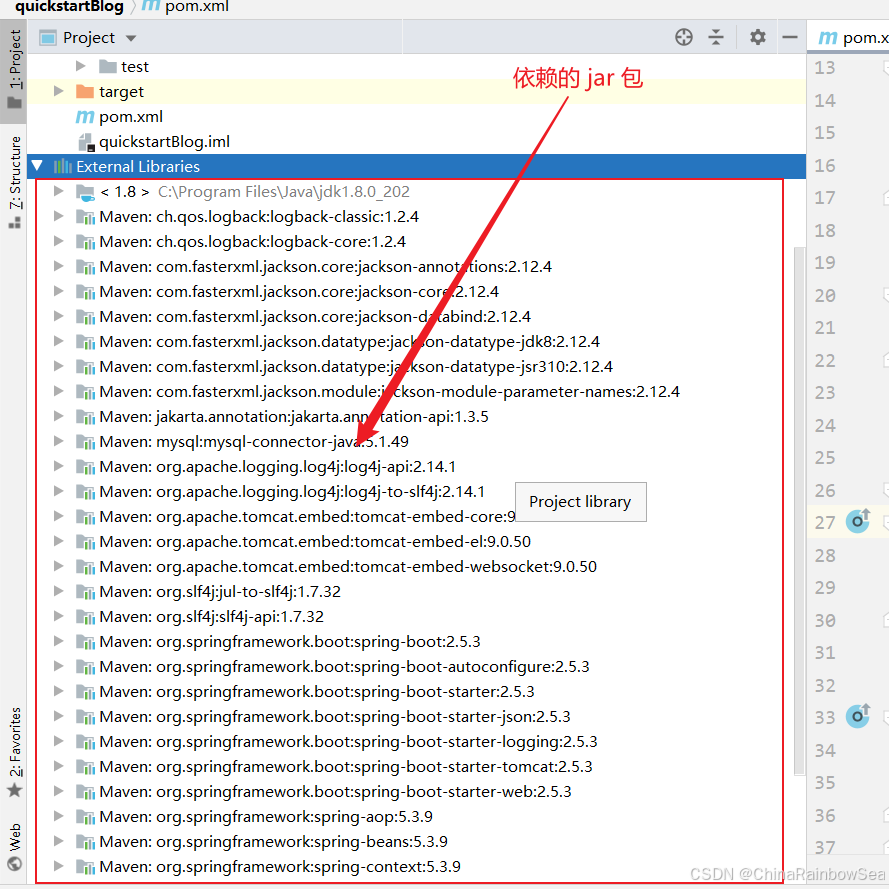Click the Maven pom.xml file icon in tree

(85, 117)
